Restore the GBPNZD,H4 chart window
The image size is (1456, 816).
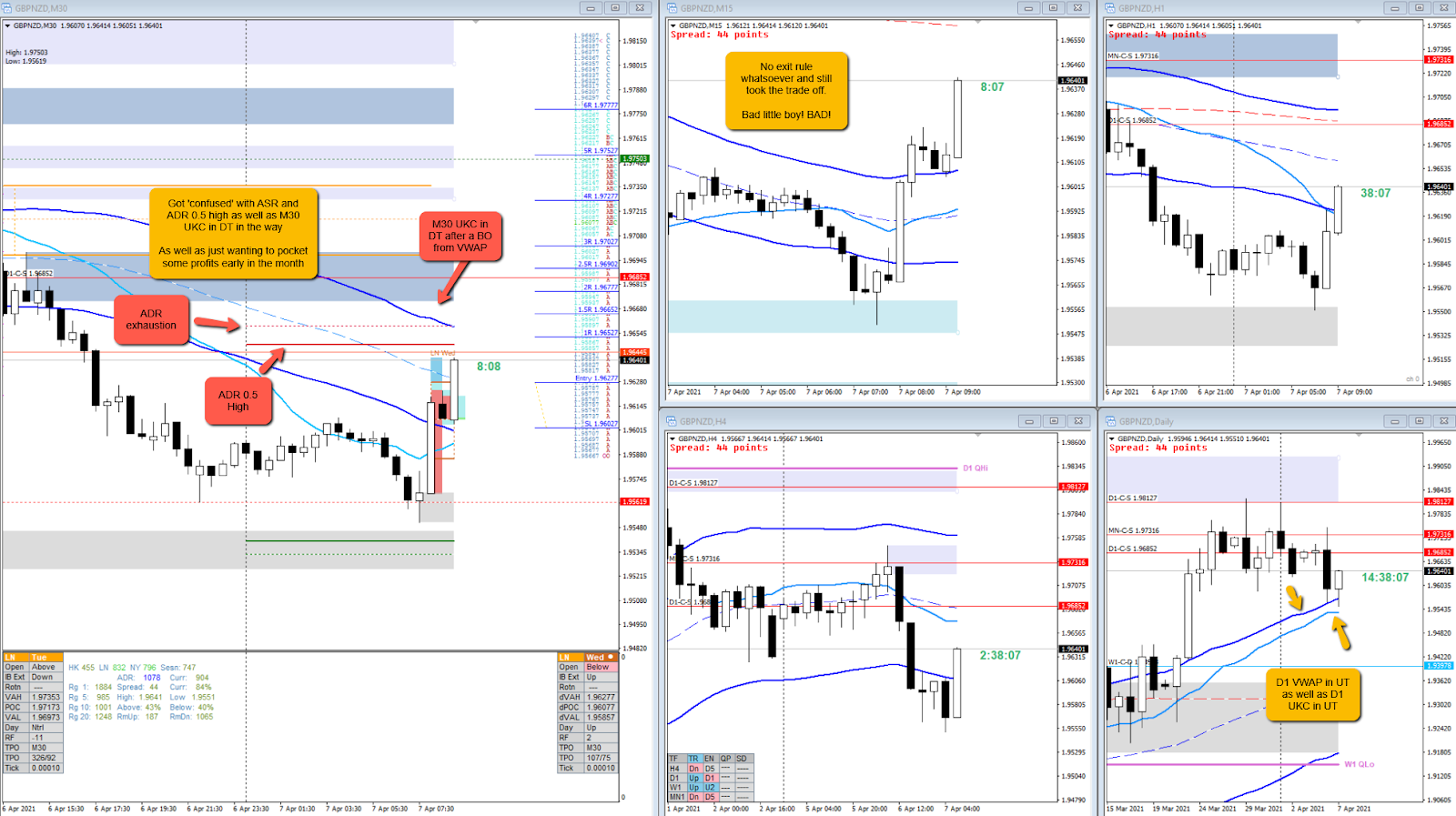pos(1053,421)
